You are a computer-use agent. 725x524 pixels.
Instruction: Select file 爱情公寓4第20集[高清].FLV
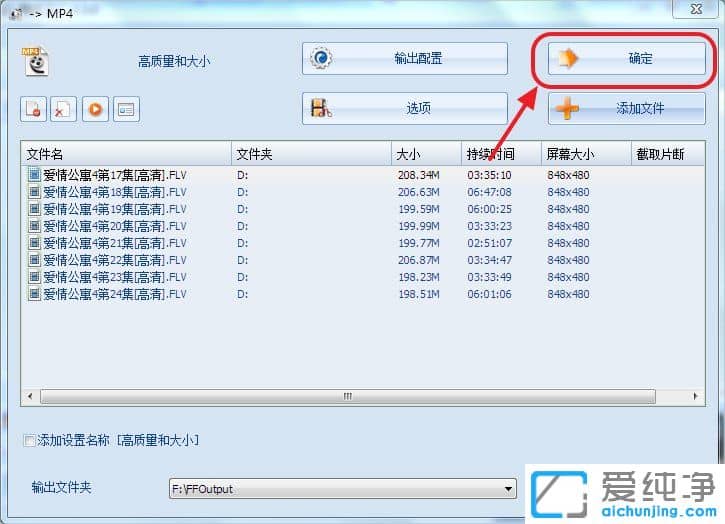[115, 226]
